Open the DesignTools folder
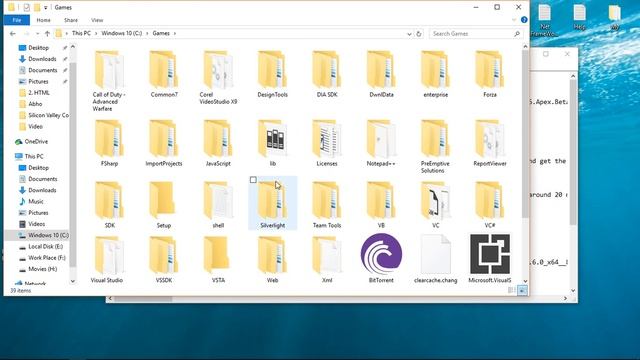This screenshot has width=640, height=360. click(x=272, y=73)
